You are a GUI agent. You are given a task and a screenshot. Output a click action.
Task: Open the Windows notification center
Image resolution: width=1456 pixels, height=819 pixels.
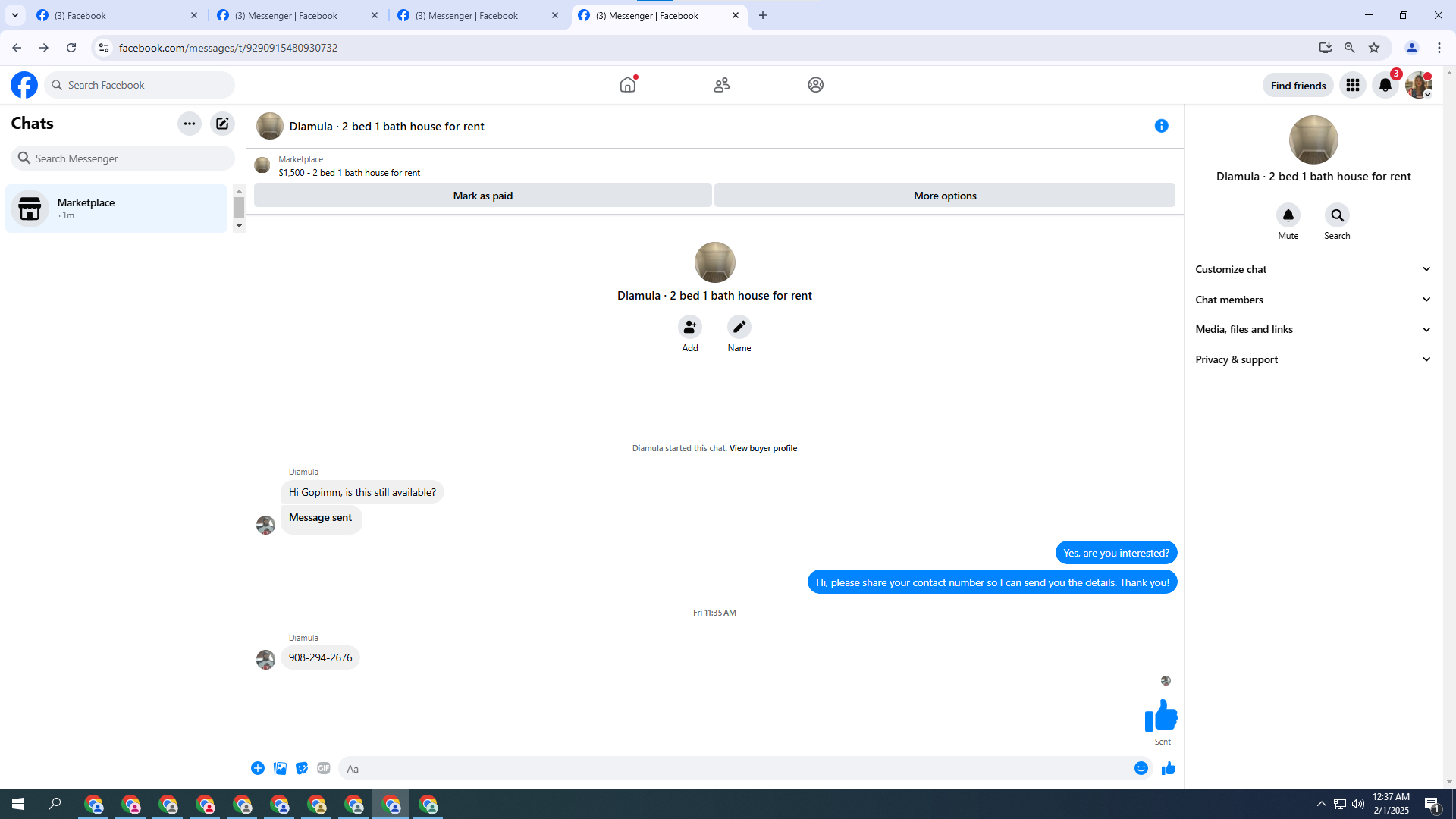(1432, 804)
